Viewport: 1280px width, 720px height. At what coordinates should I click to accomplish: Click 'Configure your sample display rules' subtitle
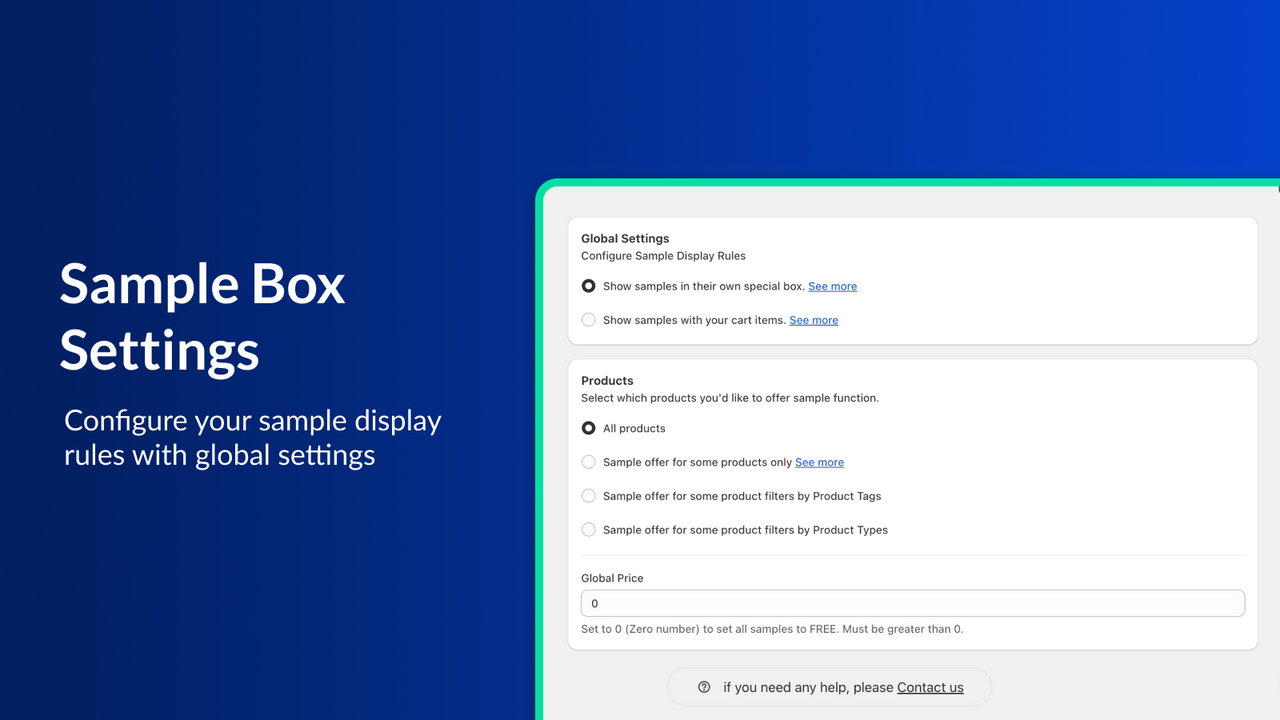tap(253, 437)
